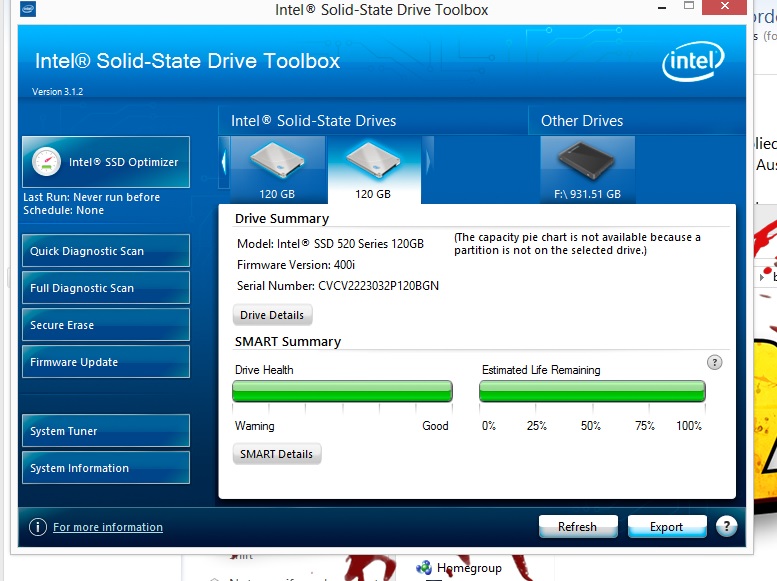Select the first 120 GB Intel SSD
The width and height of the screenshot is (777, 581).
coord(278,170)
